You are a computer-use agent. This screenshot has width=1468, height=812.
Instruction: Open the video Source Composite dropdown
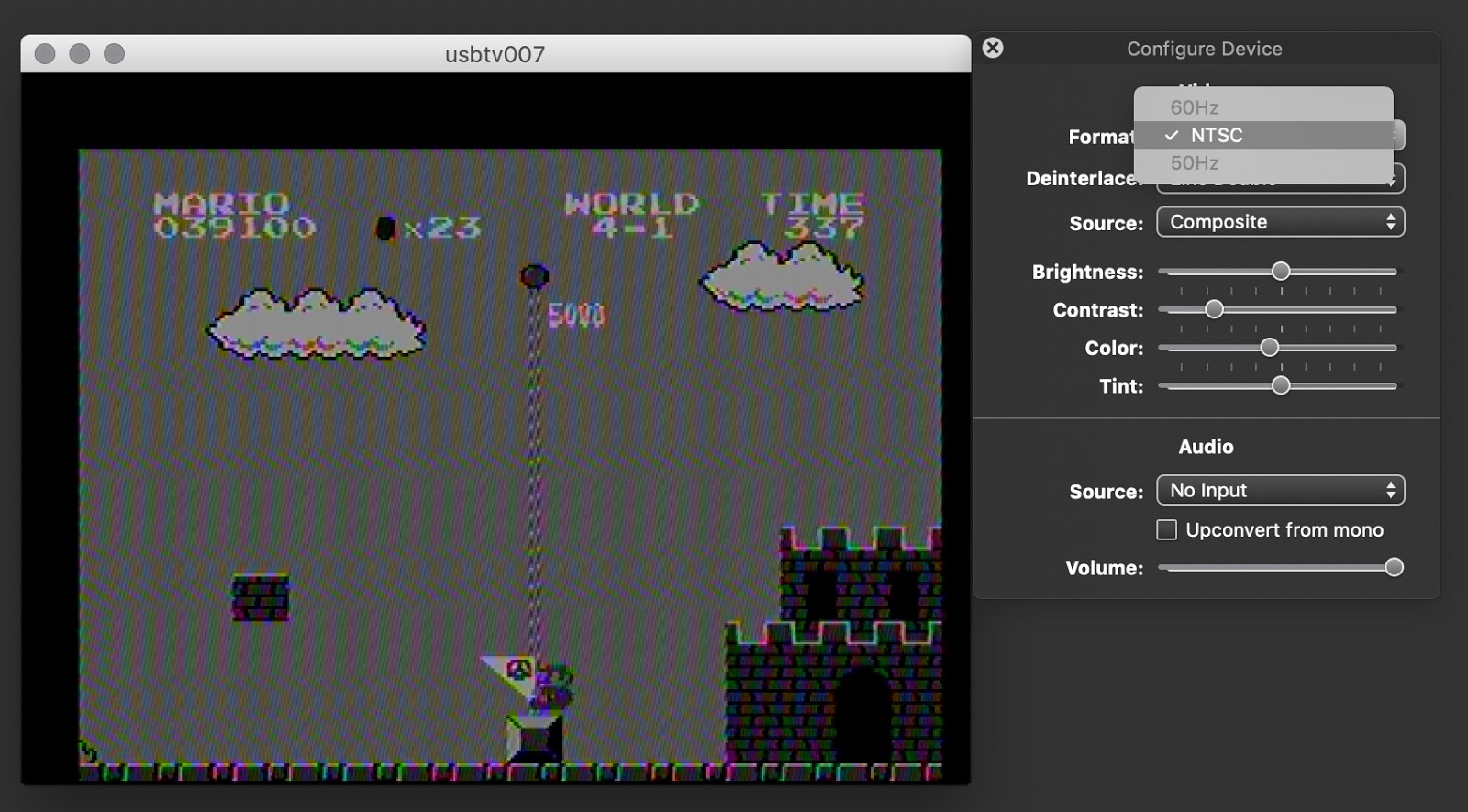pyautogui.click(x=1281, y=222)
